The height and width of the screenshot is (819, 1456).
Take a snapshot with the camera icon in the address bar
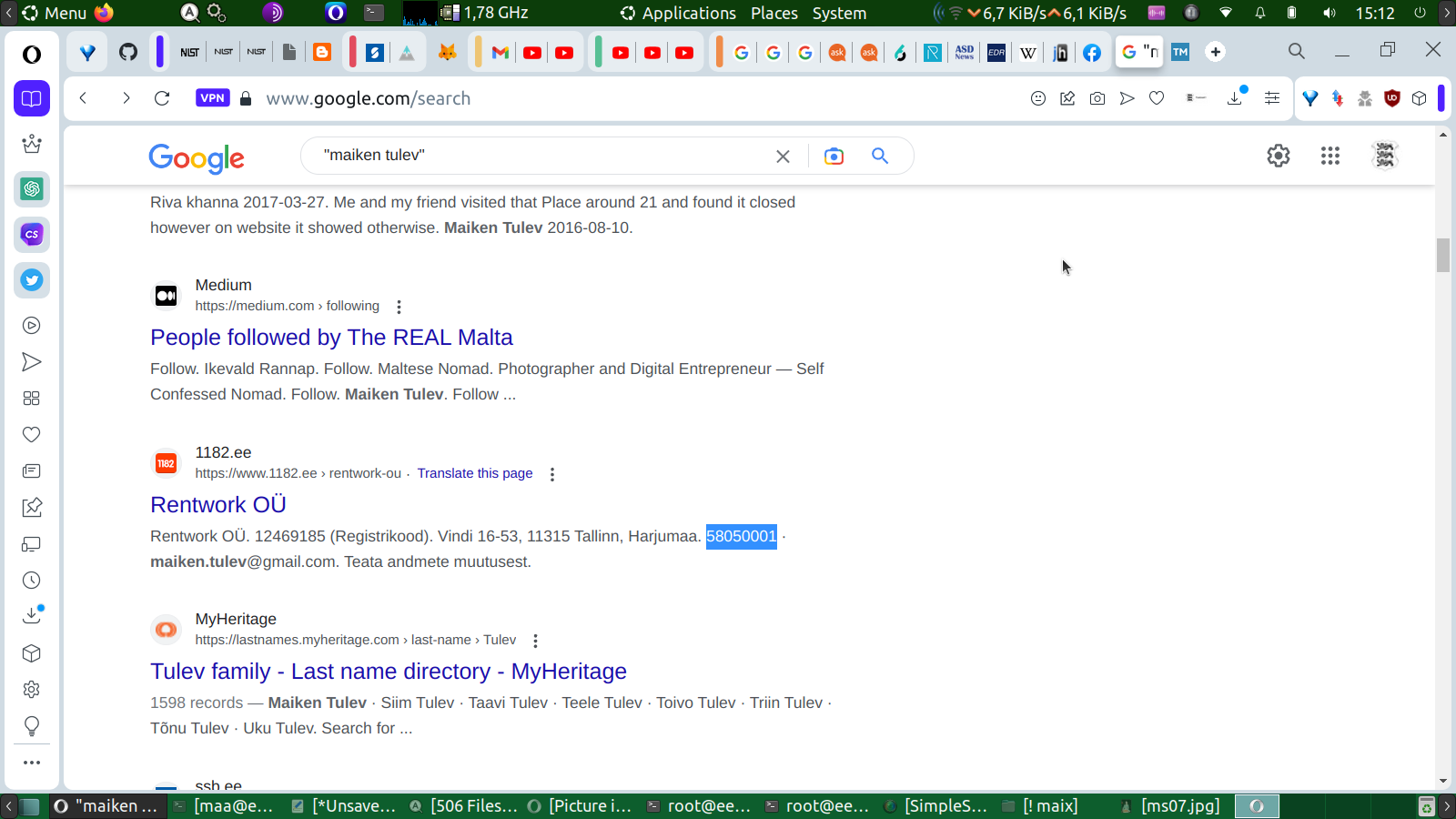[x=1097, y=98]
